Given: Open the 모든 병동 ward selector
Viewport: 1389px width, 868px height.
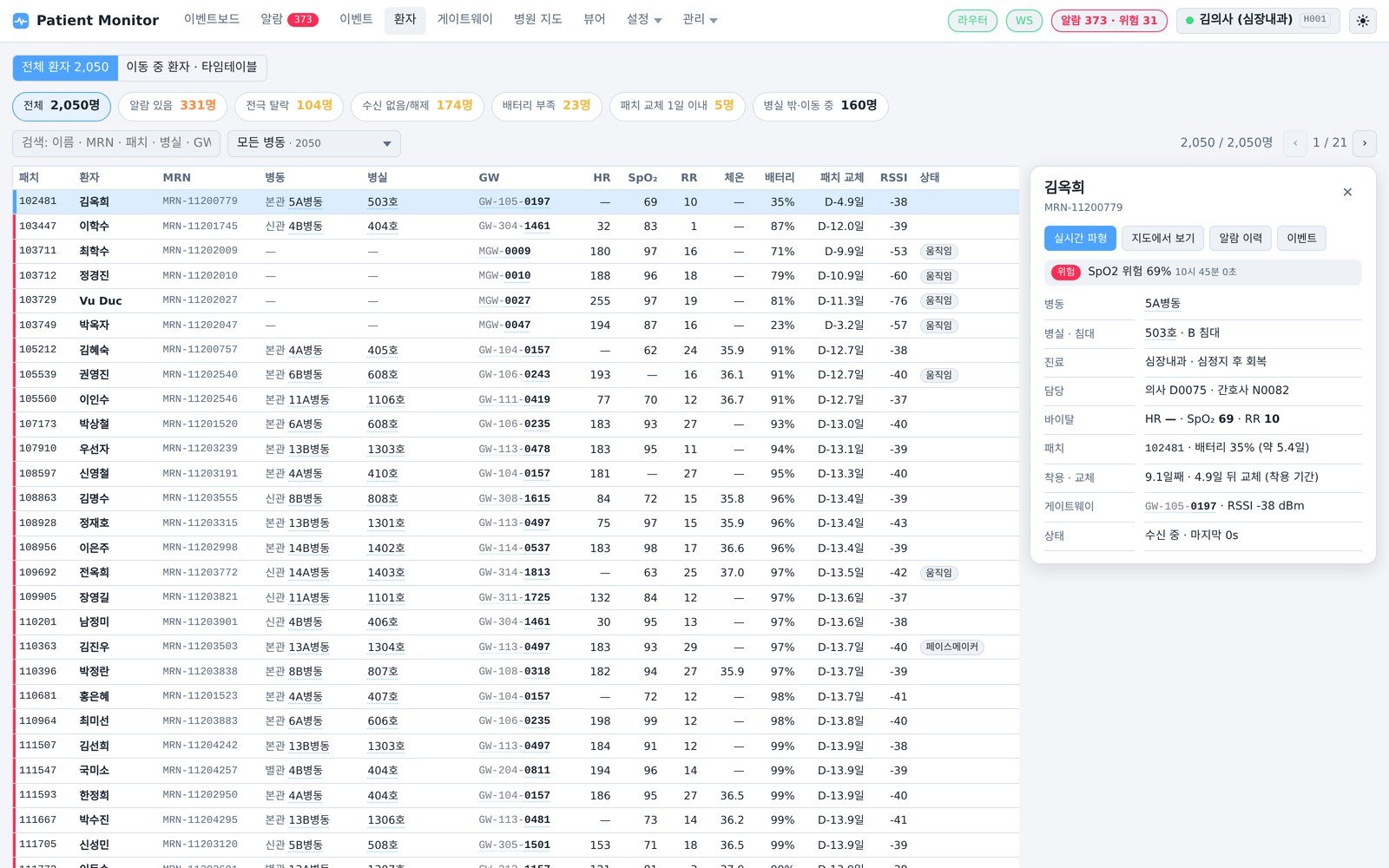Looking at the screenshot, I should (314, 143).
